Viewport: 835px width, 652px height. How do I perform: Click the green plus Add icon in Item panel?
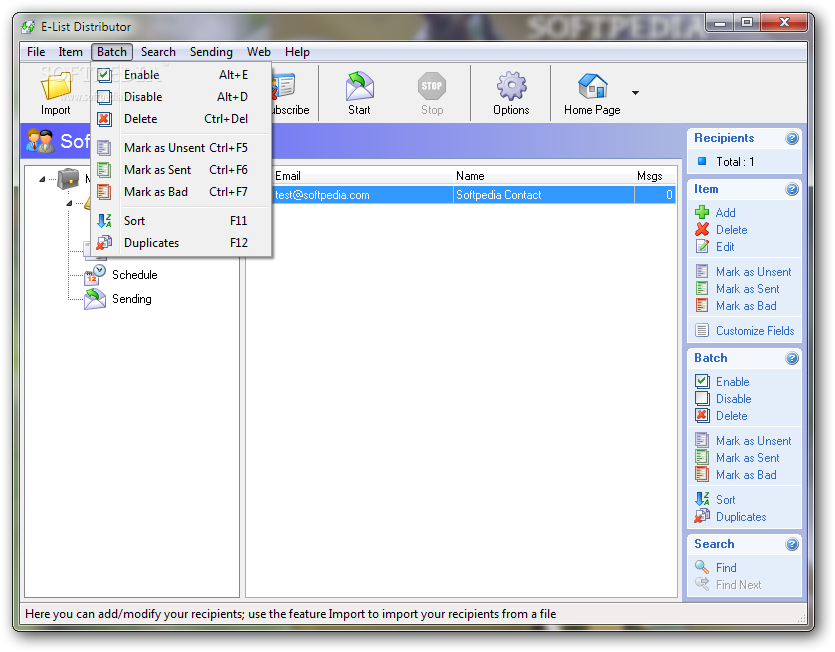click(x=702, y=212)
